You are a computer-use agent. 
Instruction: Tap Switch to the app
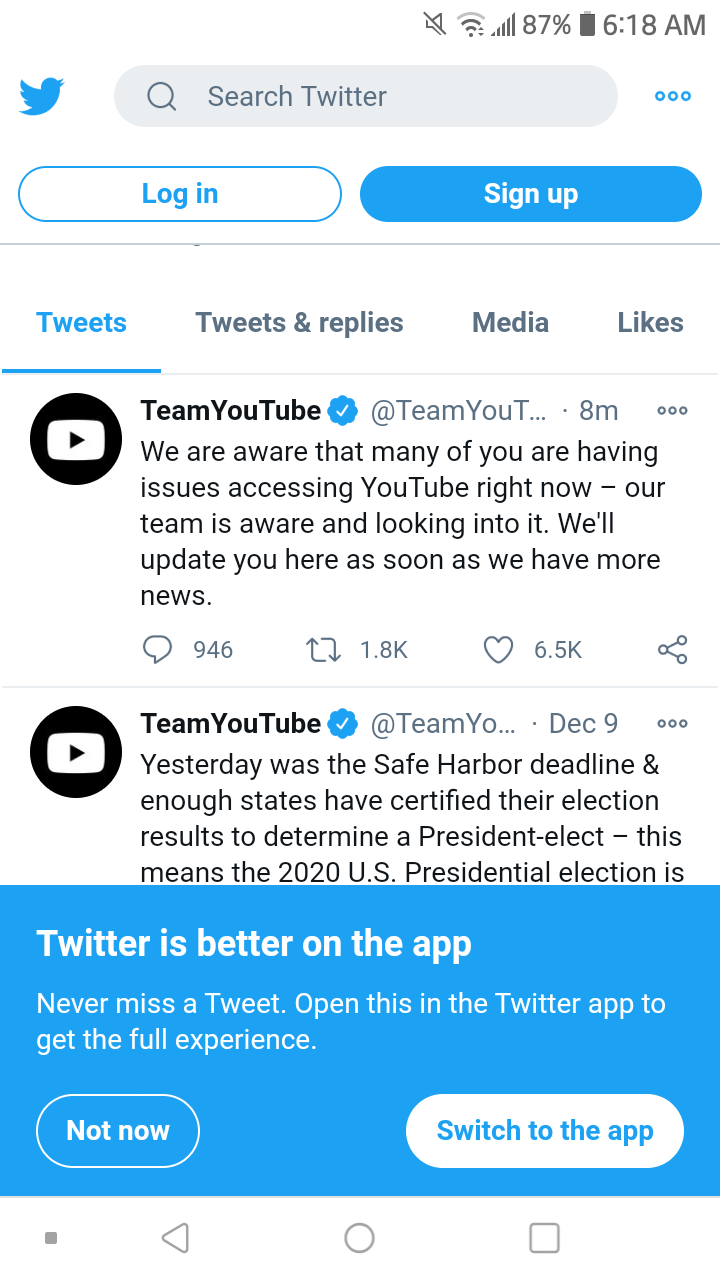click(x=544, y=1131)
